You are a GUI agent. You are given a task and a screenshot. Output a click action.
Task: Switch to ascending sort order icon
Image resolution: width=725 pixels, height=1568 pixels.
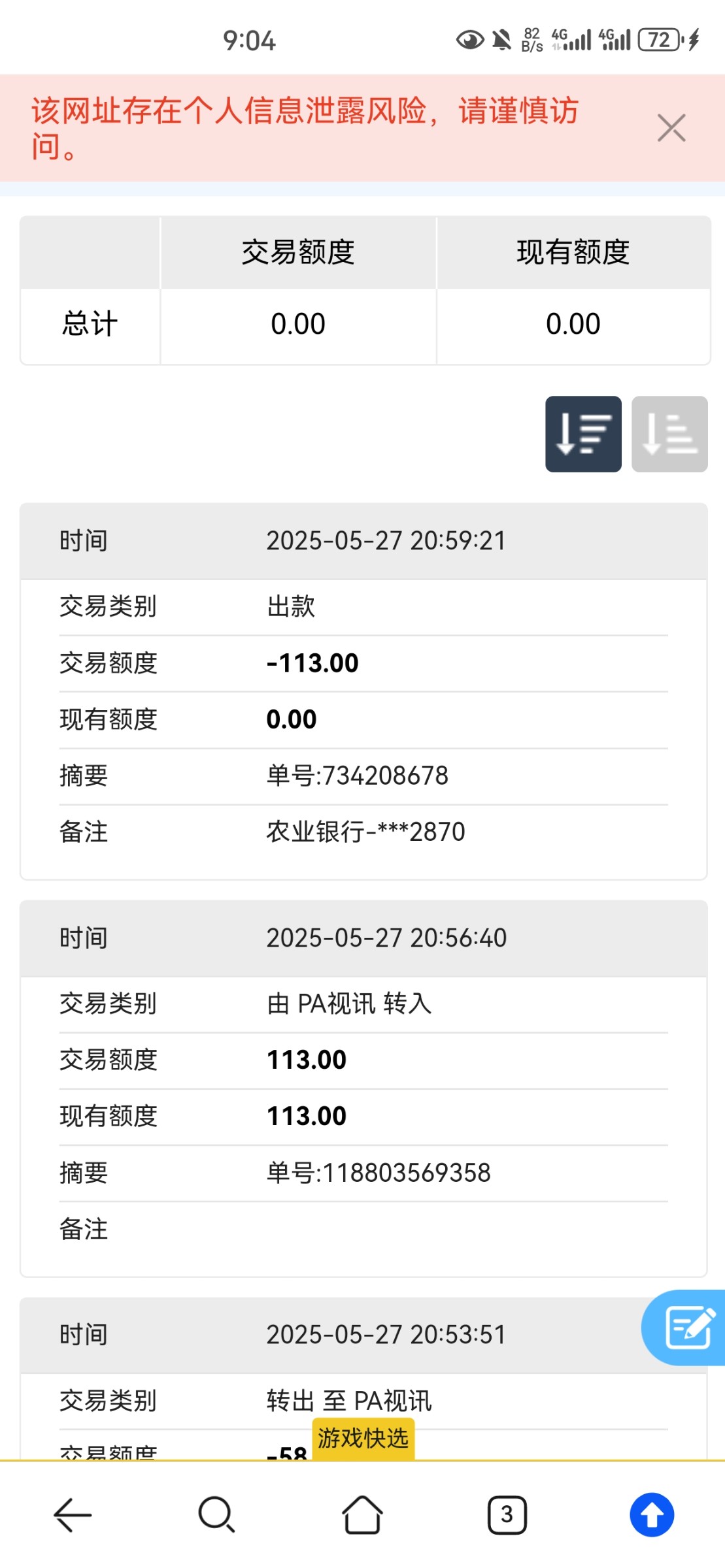coord(669,434)
